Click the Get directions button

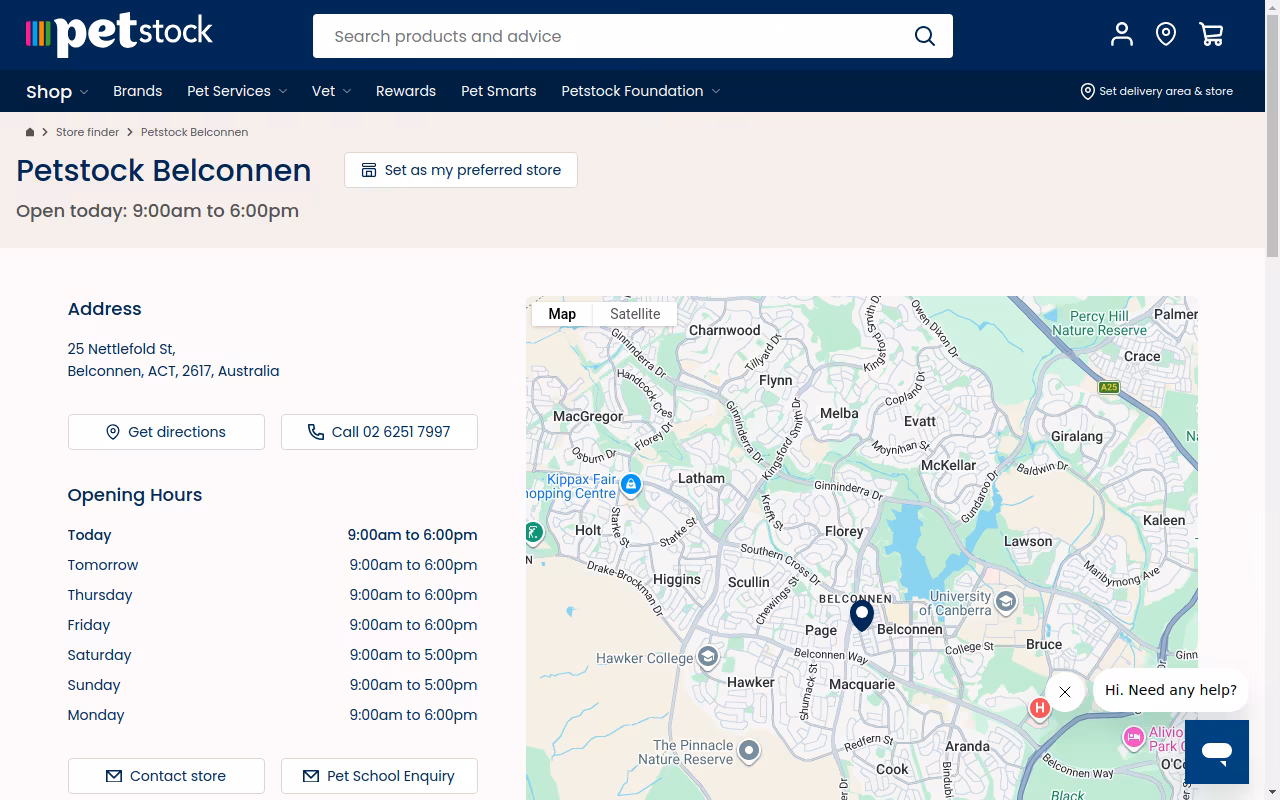(x=166, y=432)
